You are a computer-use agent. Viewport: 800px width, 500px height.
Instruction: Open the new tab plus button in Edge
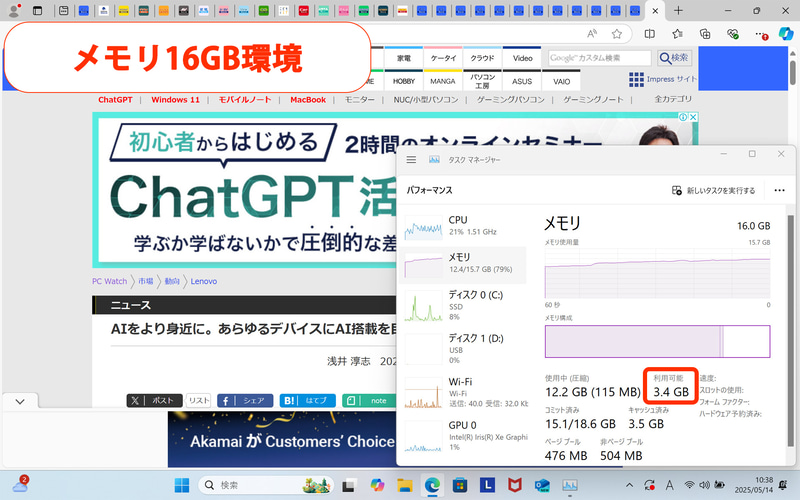coord(678,10)
